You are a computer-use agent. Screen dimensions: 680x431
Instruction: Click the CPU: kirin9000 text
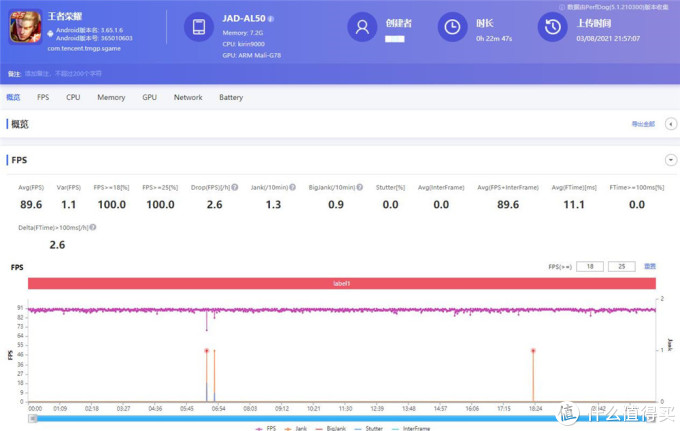click(243, 44)
